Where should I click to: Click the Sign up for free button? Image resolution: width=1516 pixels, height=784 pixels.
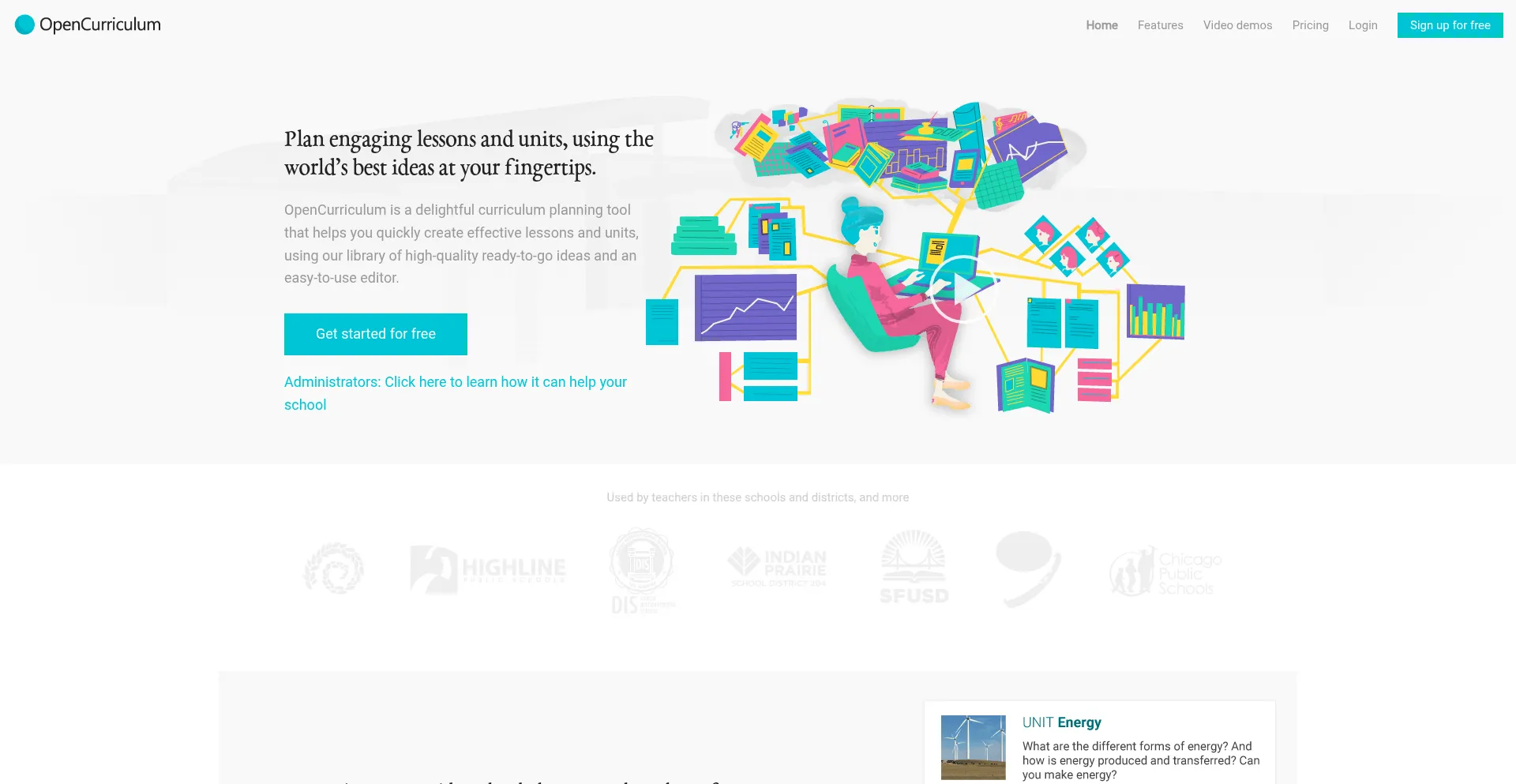(x=1450, y=24)
